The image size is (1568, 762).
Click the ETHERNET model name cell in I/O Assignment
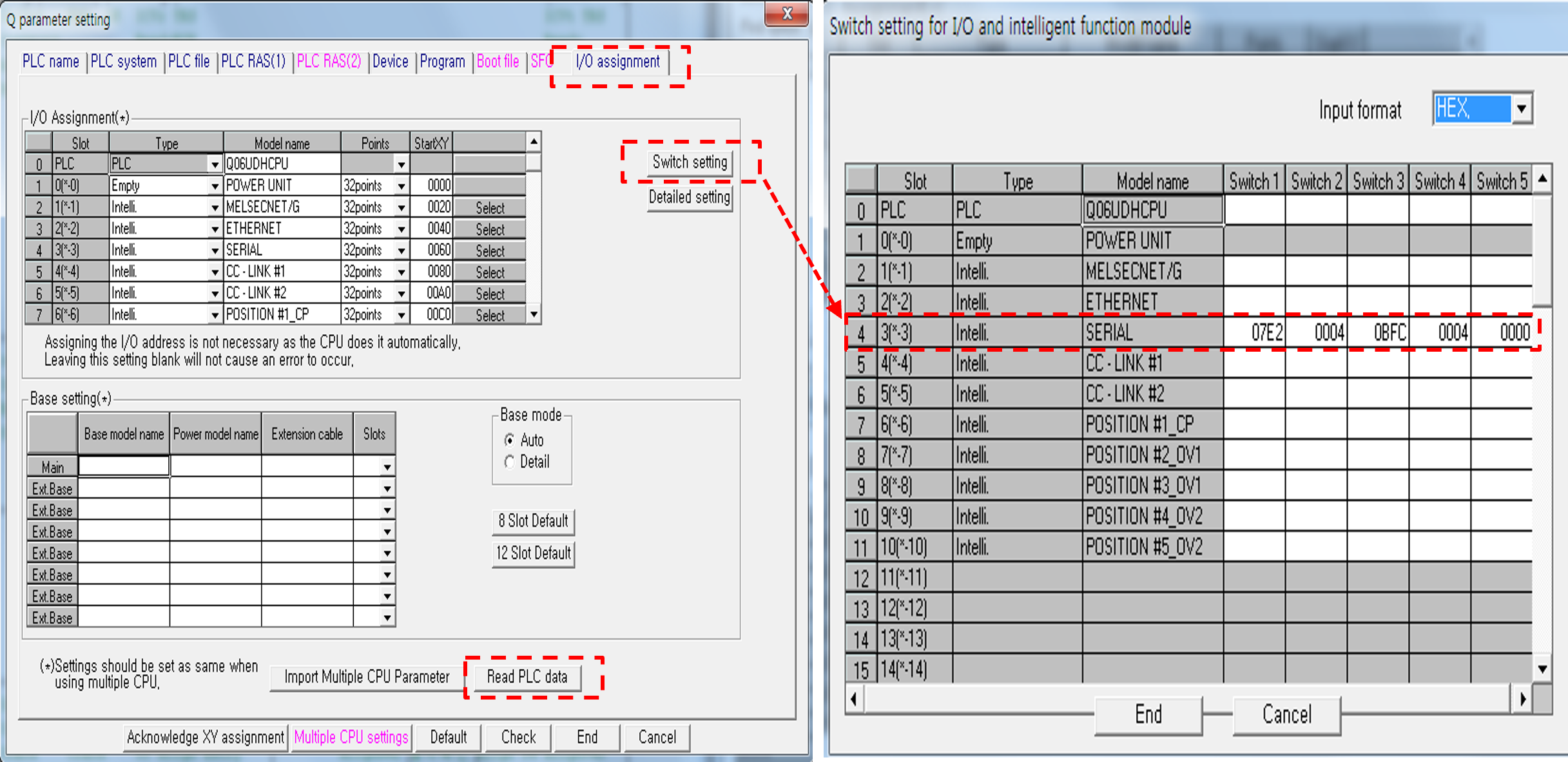pos(282,229)
